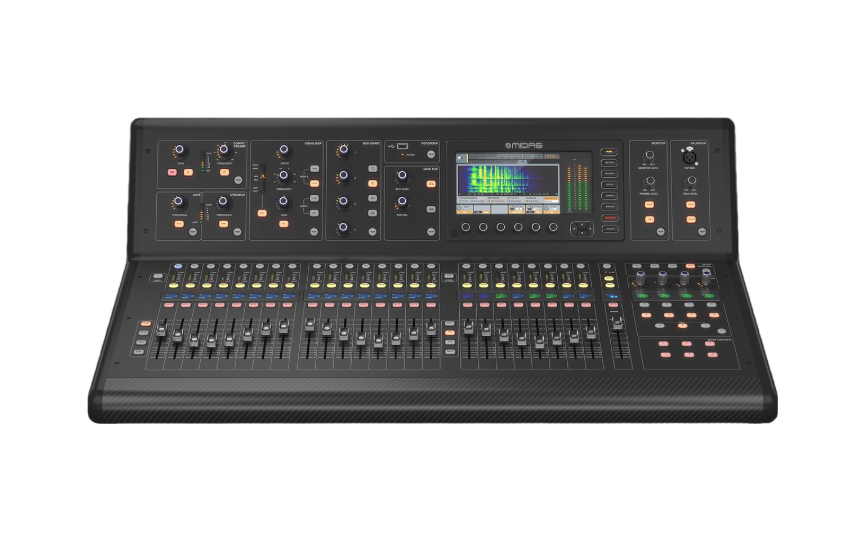This screenshot has height=540, width=864.
Task: Open the Setup screen button
Action: point(609,185)
